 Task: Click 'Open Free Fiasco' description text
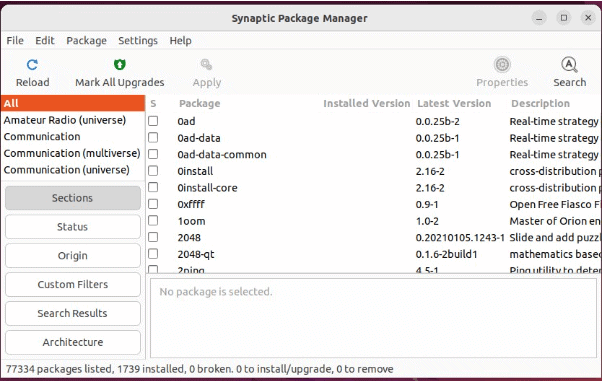[555, 205]
